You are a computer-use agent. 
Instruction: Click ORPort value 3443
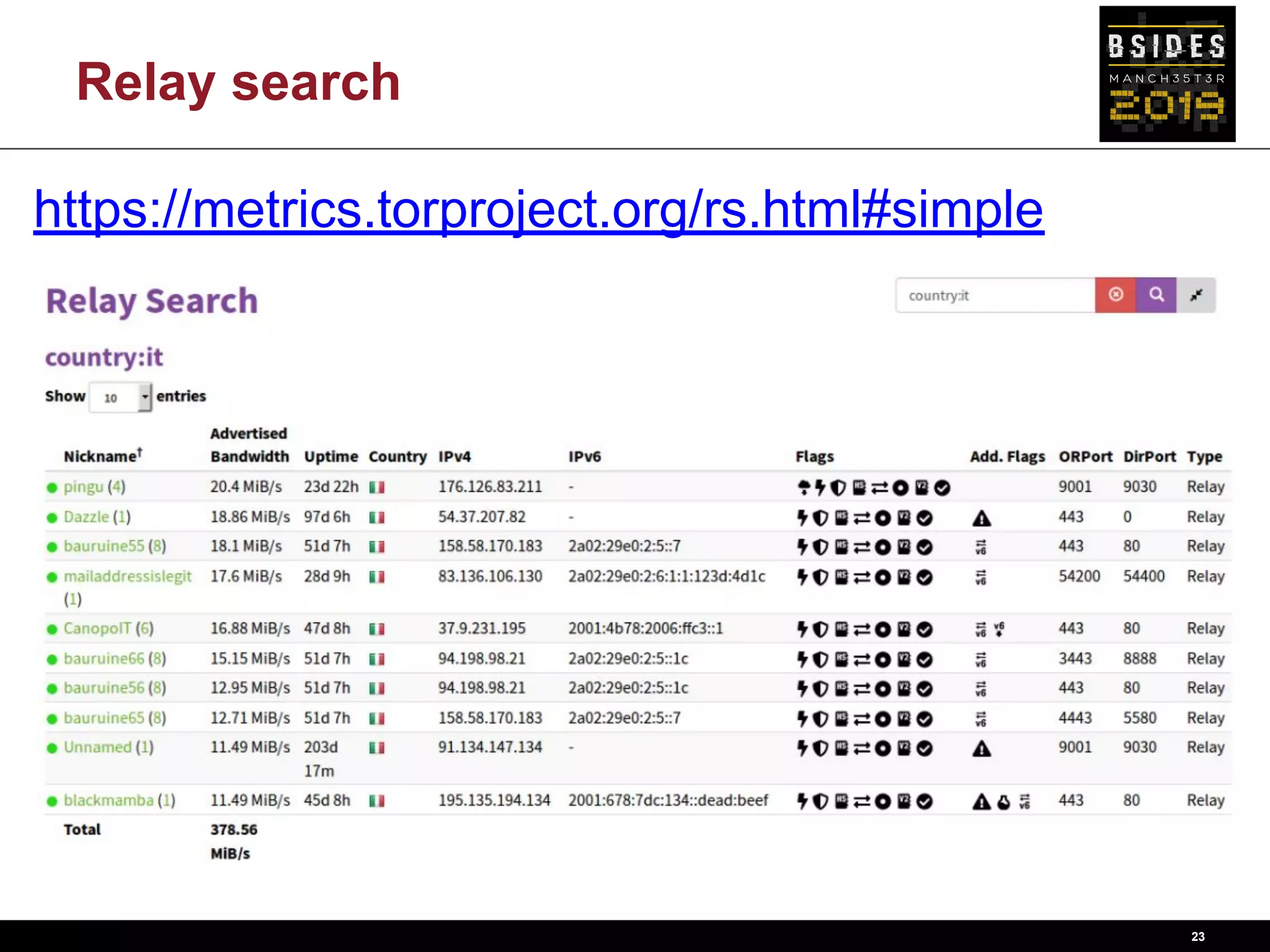click(x=1075, y=658)
